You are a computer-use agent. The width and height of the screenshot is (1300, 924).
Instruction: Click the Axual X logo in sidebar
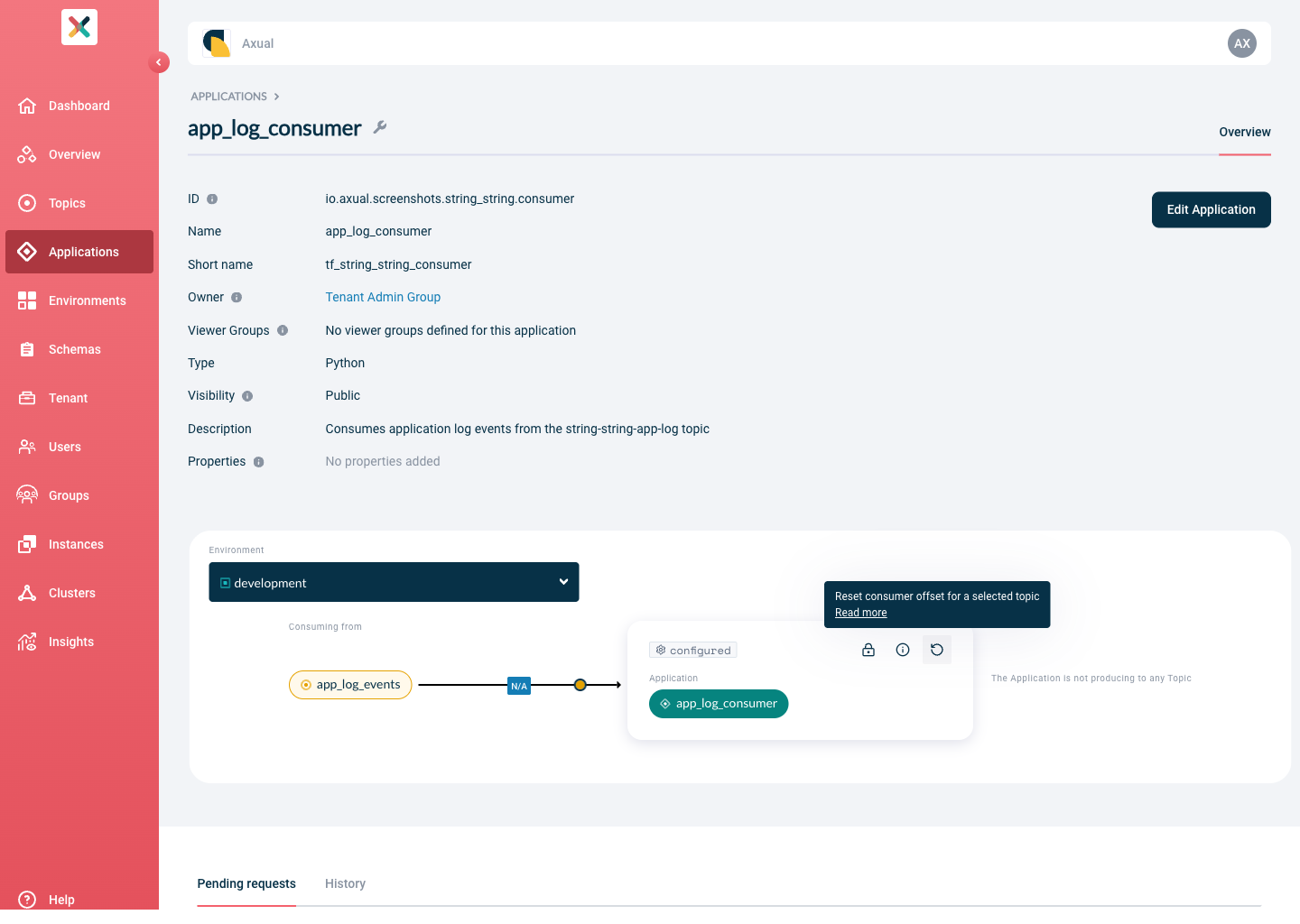point(79,27)
